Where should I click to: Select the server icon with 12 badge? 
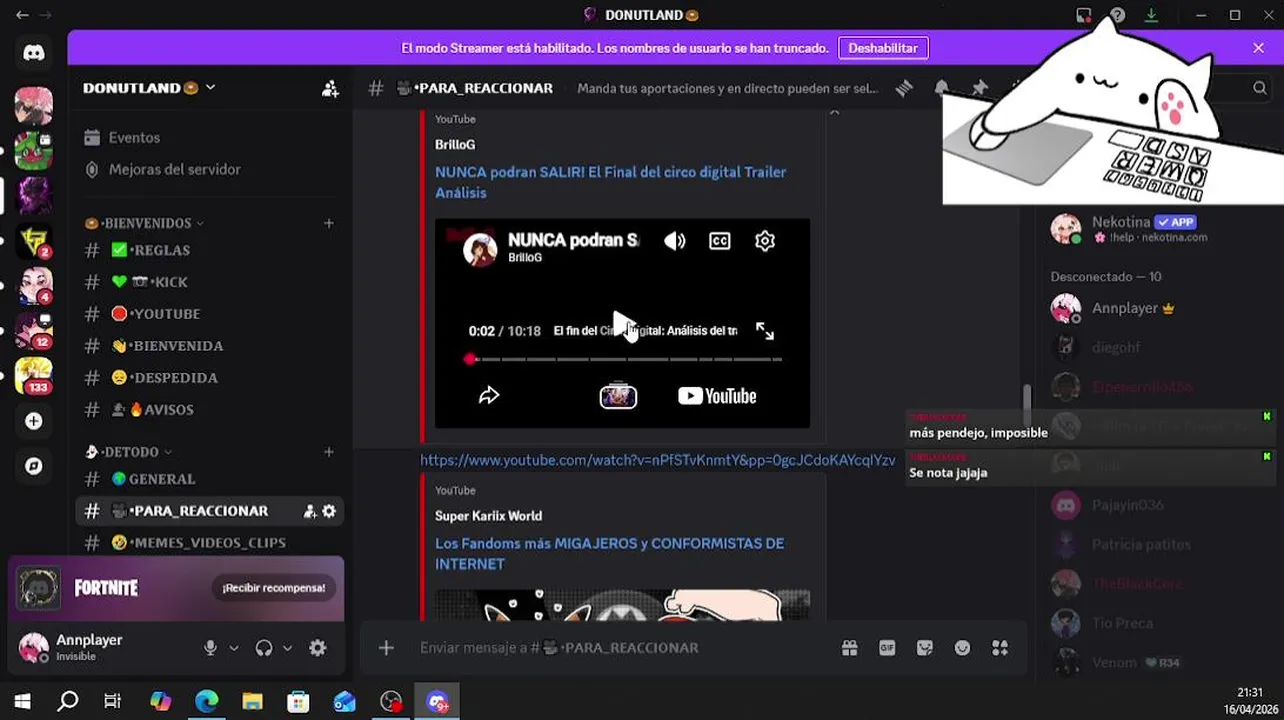click(34, 330)
